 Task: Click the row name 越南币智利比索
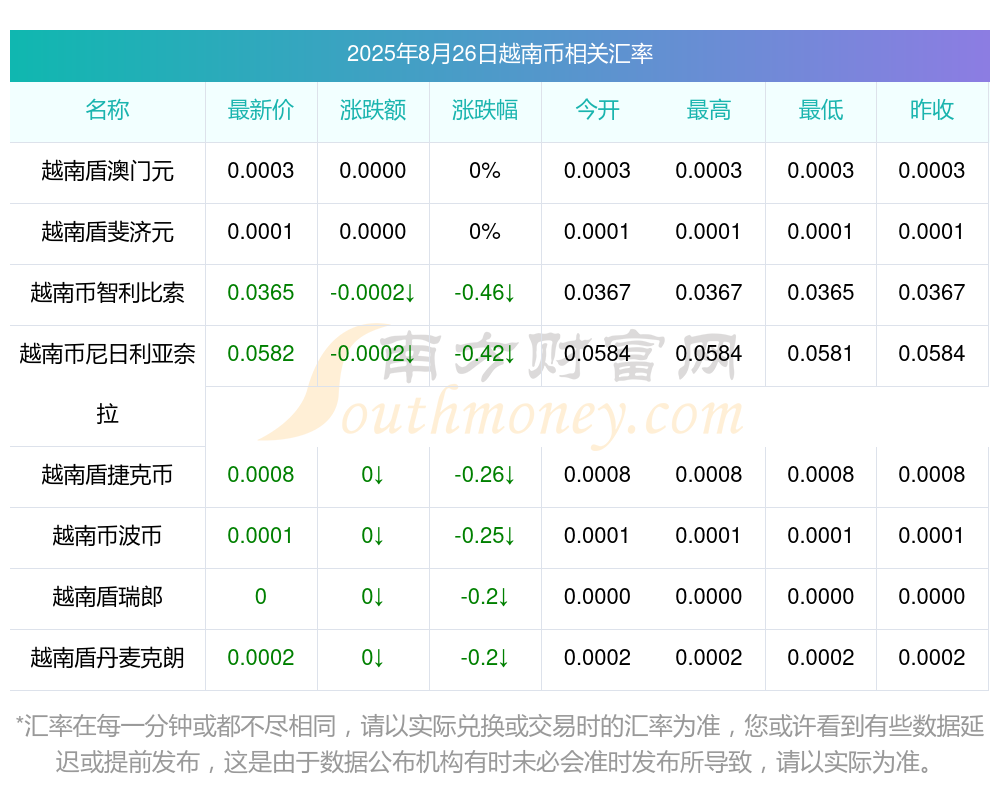pos(107,293)
